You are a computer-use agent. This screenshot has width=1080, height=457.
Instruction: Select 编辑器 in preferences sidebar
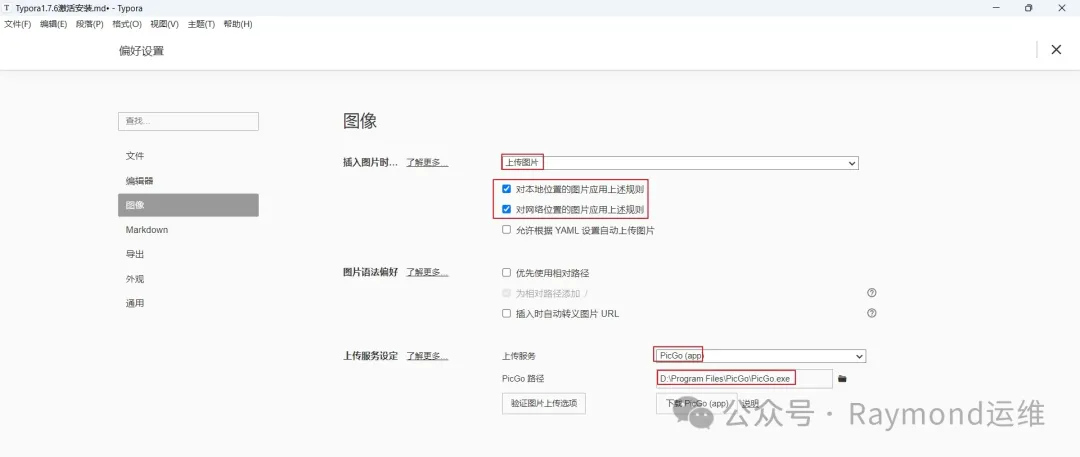pos(188,181)
